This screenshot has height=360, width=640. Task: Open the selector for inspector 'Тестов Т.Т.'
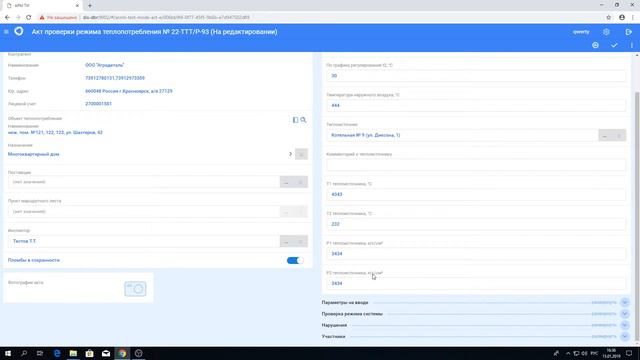pyautogui.click(x=287, y=242)
